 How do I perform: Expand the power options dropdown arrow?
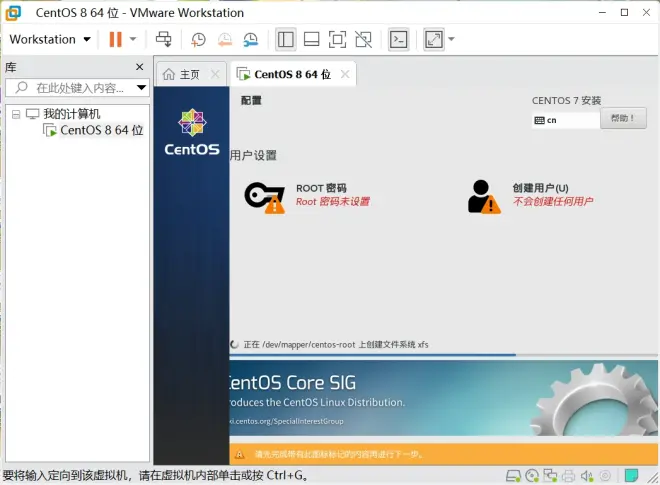point(133,39)
